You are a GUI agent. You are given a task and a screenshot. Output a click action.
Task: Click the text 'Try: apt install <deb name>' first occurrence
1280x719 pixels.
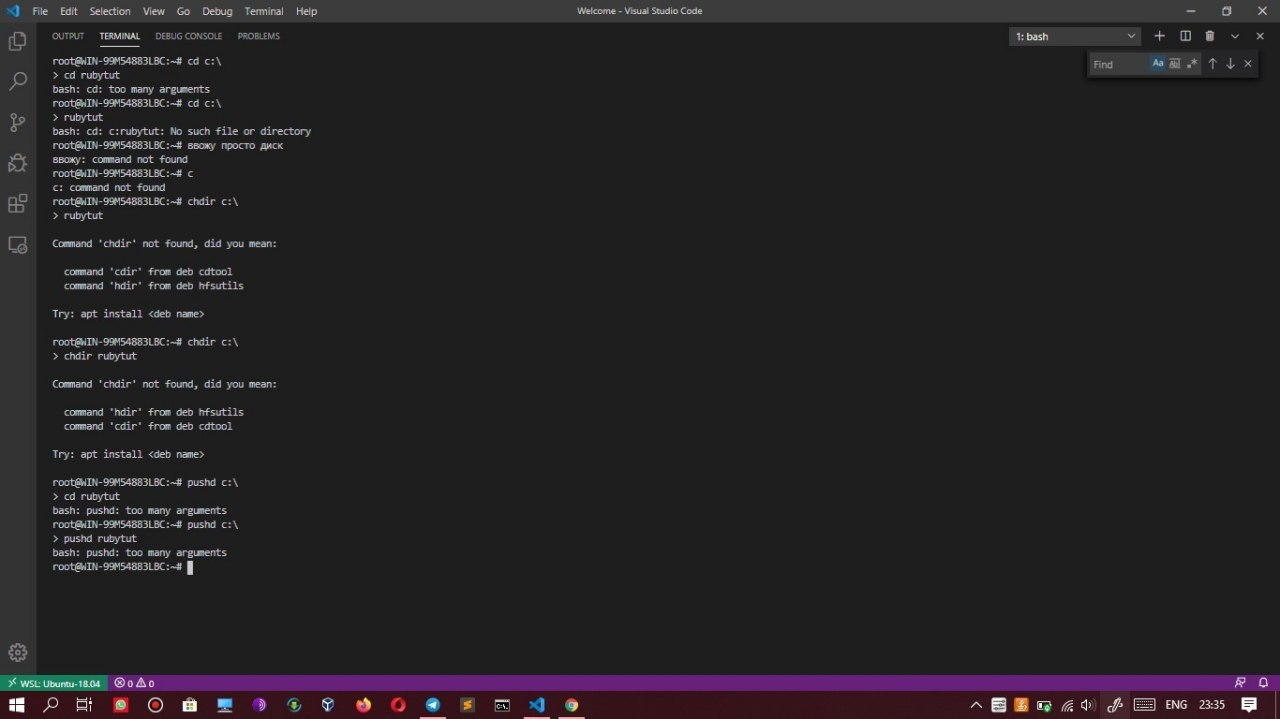[128, 314]
